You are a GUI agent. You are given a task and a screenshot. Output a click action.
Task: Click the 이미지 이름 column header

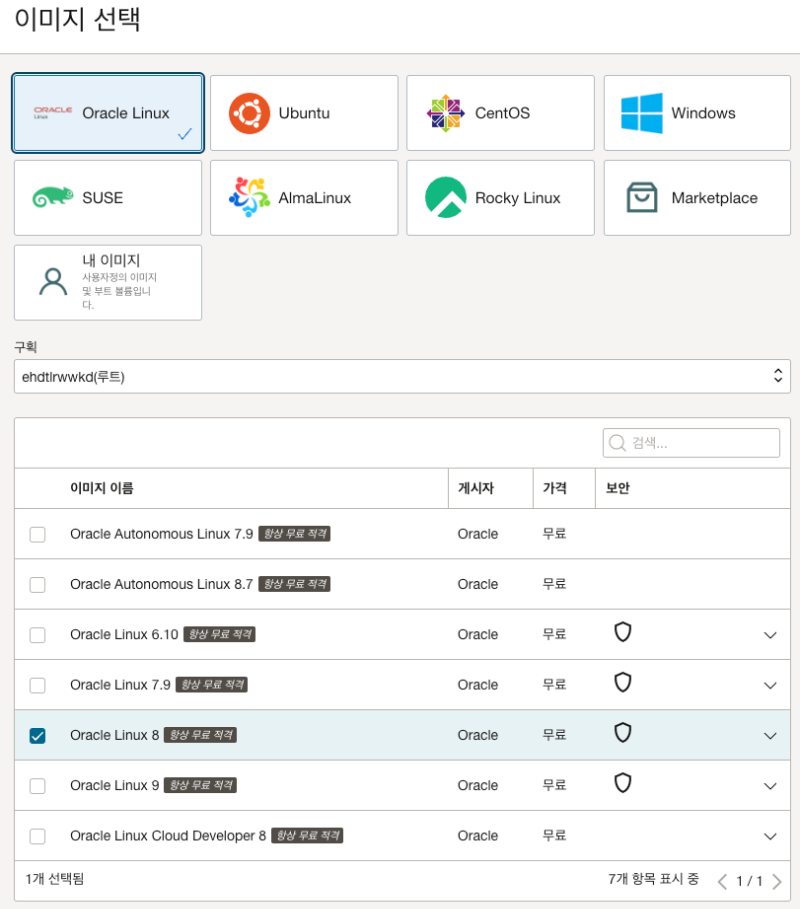pos(102,488)
